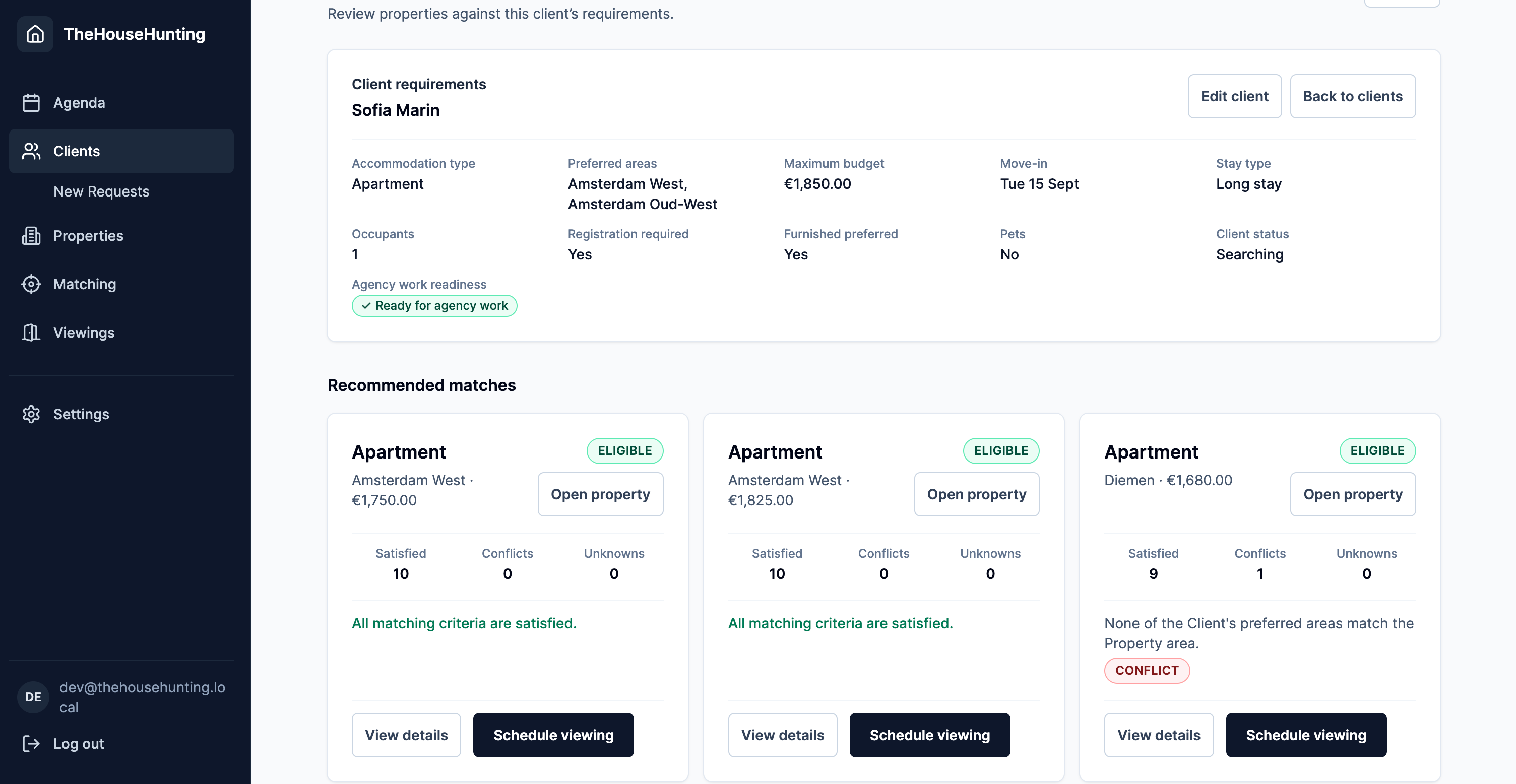Click the Back to clients button
Viewport: 1516px width, 784px height.
tap(1352, 96)
